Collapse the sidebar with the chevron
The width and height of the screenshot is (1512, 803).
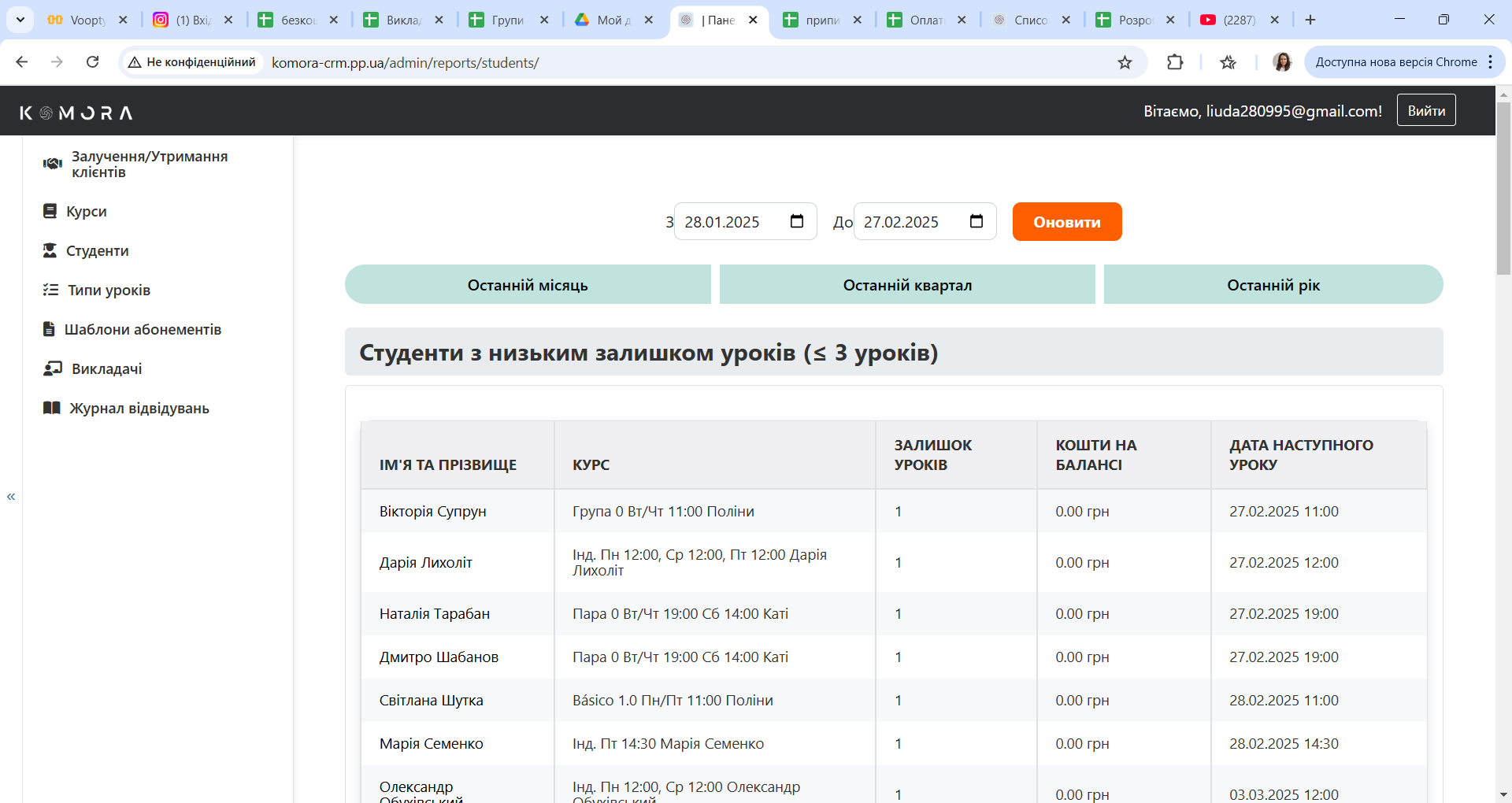[11, 496]
